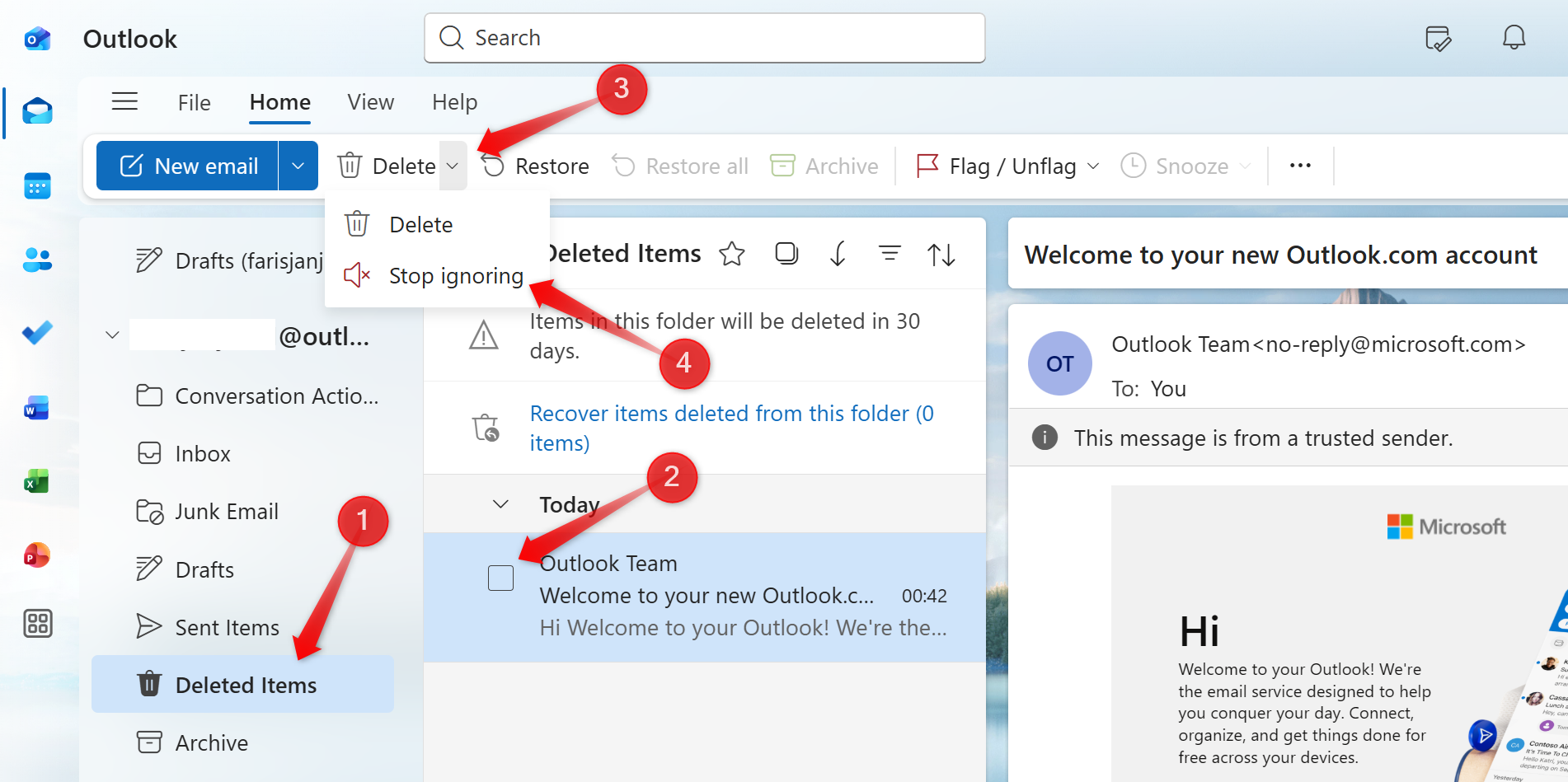Open the Calendar from the left sidebar
Viewport: 1568px width, 782px height.
click(x=37, y=185)
